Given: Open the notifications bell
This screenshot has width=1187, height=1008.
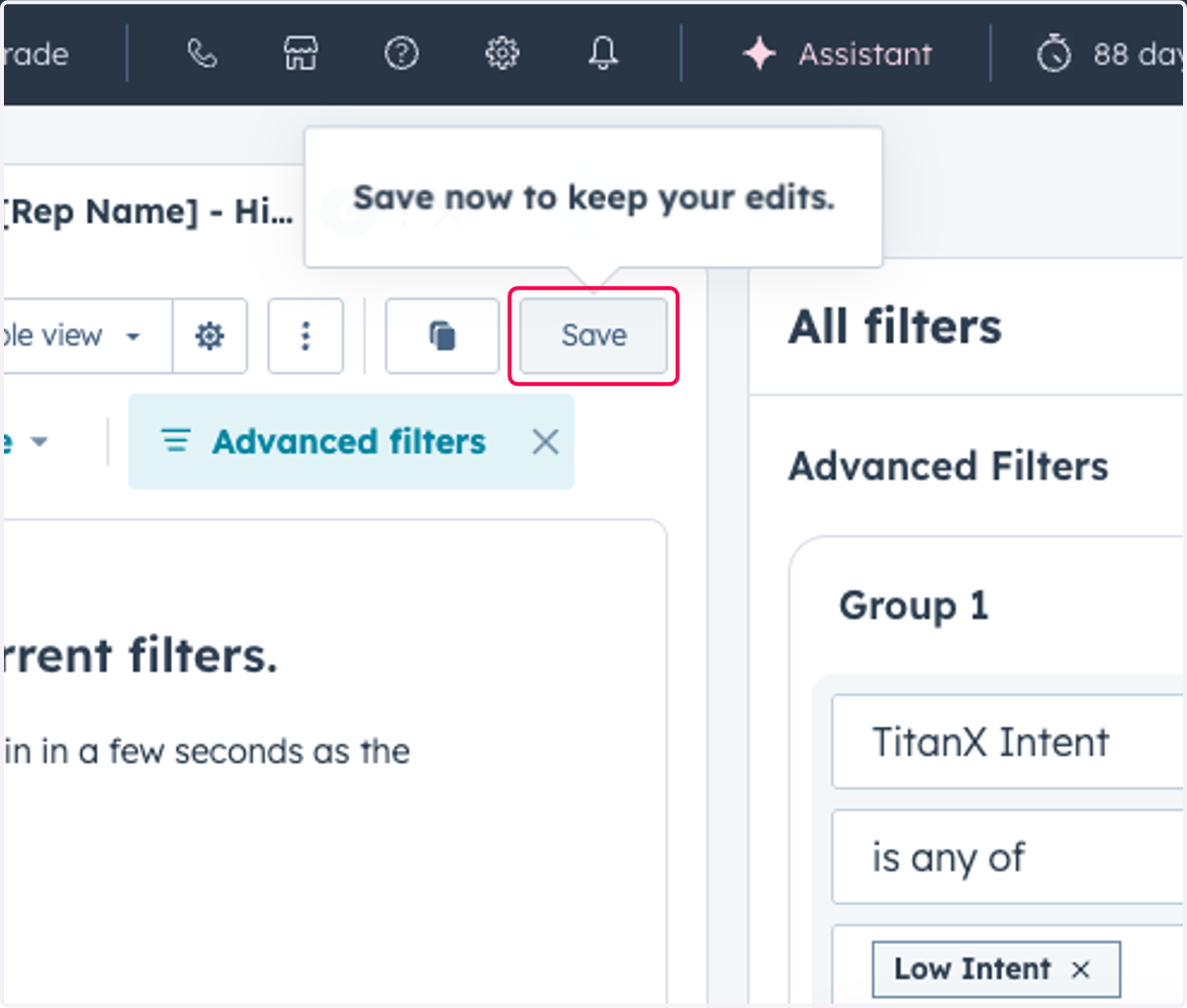Looking at the screenshot, I should click(602, 53).
